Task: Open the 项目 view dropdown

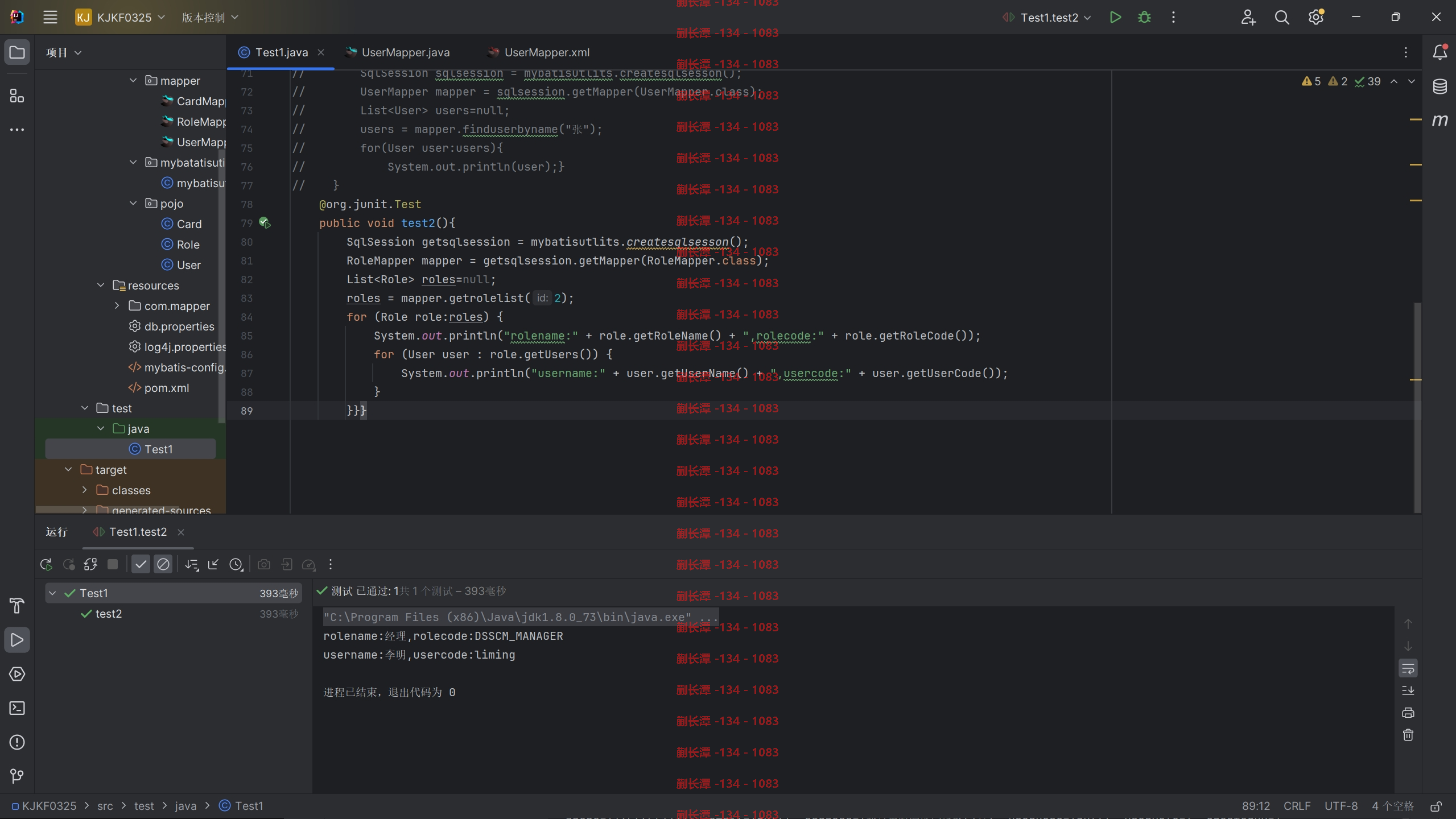Action: click(x=64, y=52)
